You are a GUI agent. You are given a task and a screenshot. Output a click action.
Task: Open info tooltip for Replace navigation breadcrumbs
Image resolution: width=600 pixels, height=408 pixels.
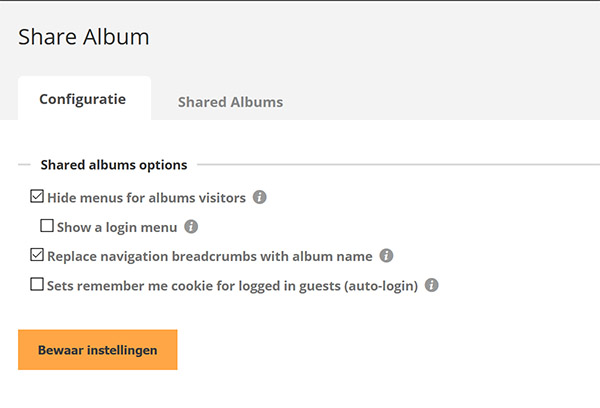coord(386,256)
